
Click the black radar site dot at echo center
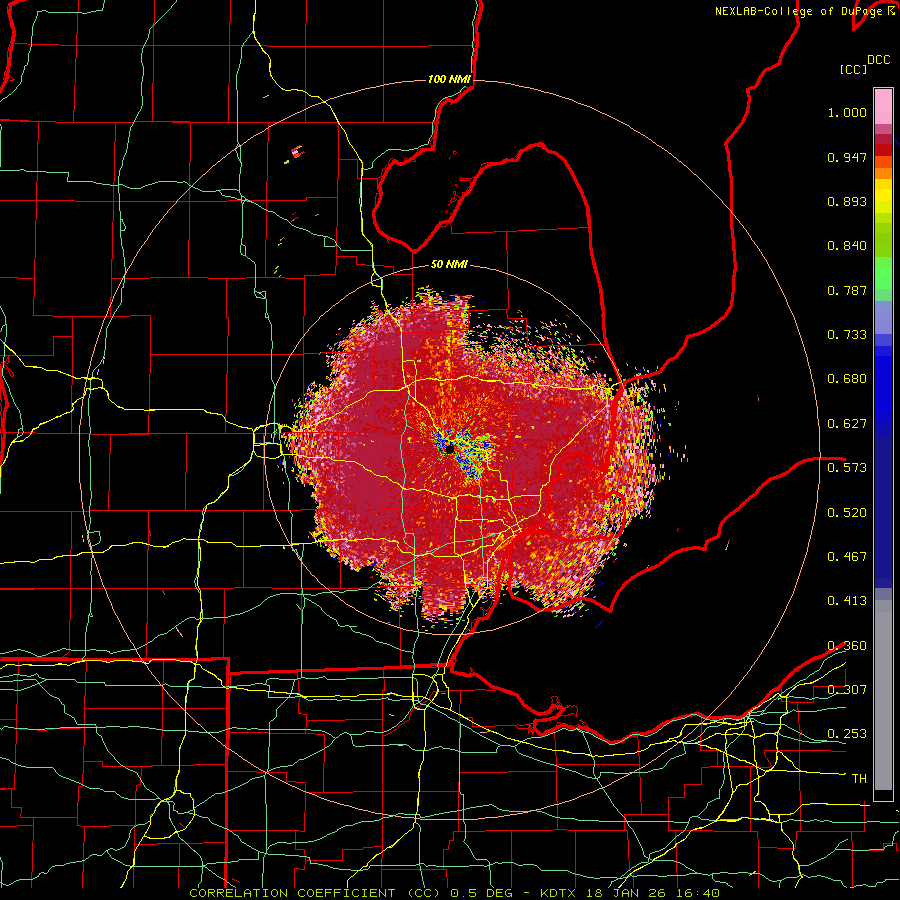pos(449,448)
